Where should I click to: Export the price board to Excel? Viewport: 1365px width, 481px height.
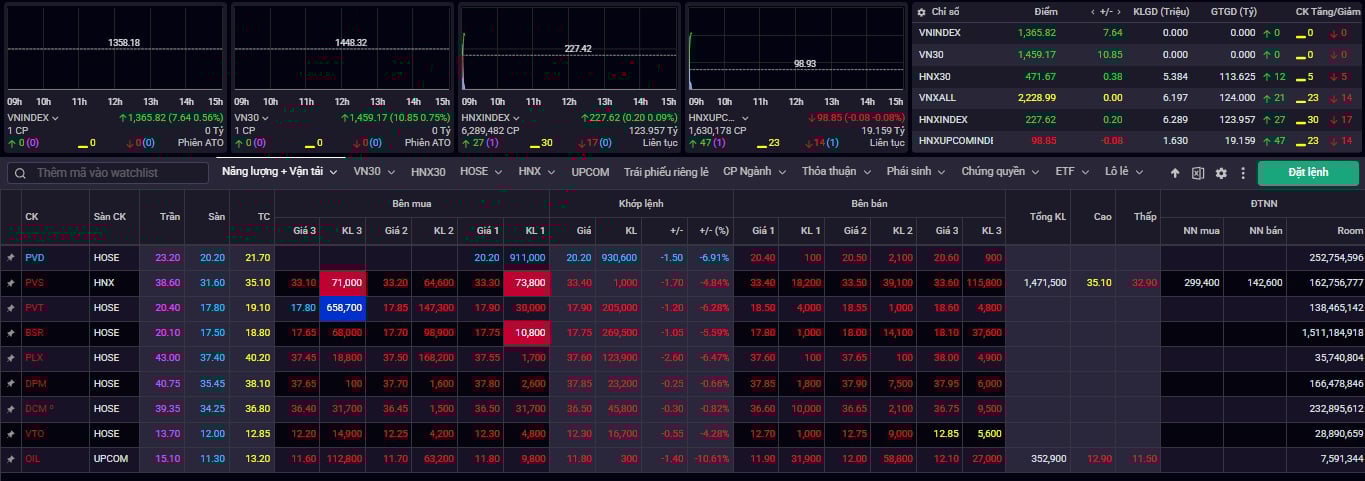coord(1198,173)
